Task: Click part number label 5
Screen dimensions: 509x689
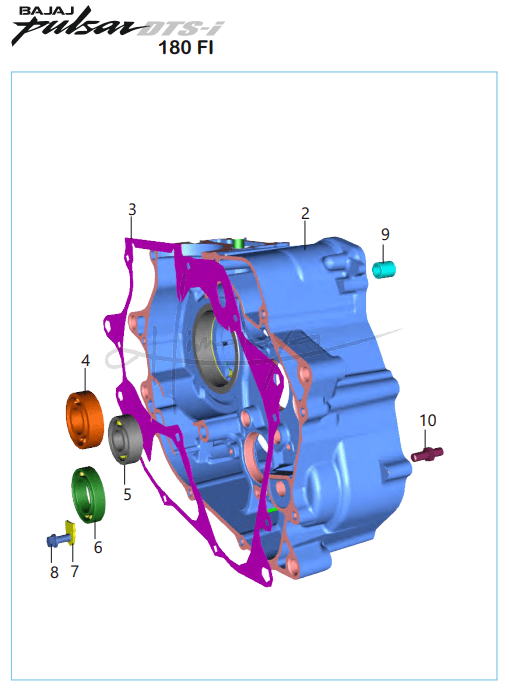Action: pyautogui.click(x=127, y=494)
